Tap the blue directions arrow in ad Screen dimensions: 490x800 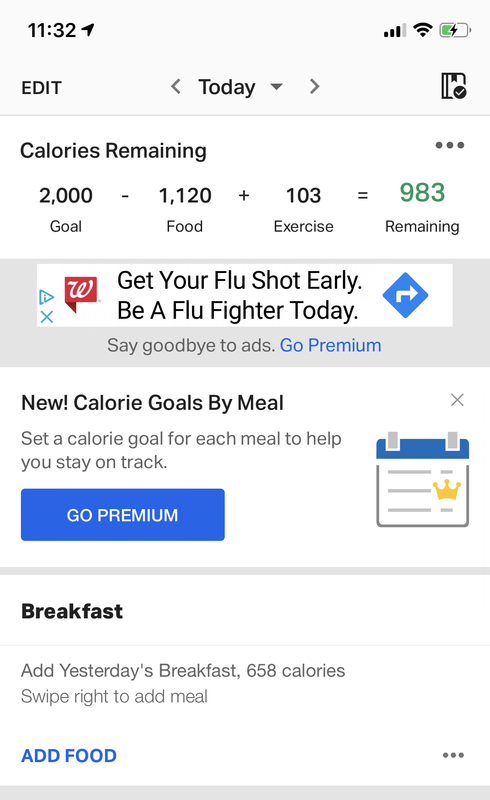coord(405,295)
